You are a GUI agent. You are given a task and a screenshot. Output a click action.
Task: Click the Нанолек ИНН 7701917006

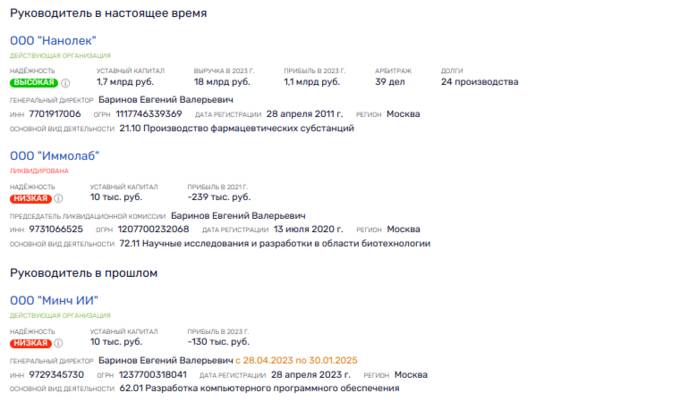pos(55,114)
